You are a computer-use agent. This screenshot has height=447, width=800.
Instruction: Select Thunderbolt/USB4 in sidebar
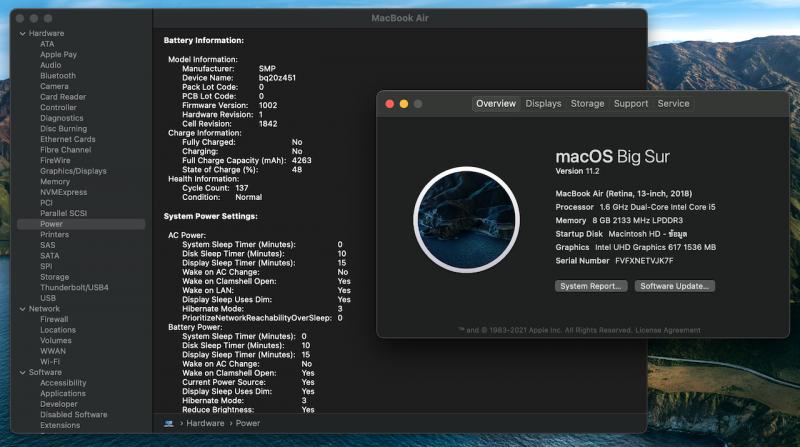pos(74,287)
